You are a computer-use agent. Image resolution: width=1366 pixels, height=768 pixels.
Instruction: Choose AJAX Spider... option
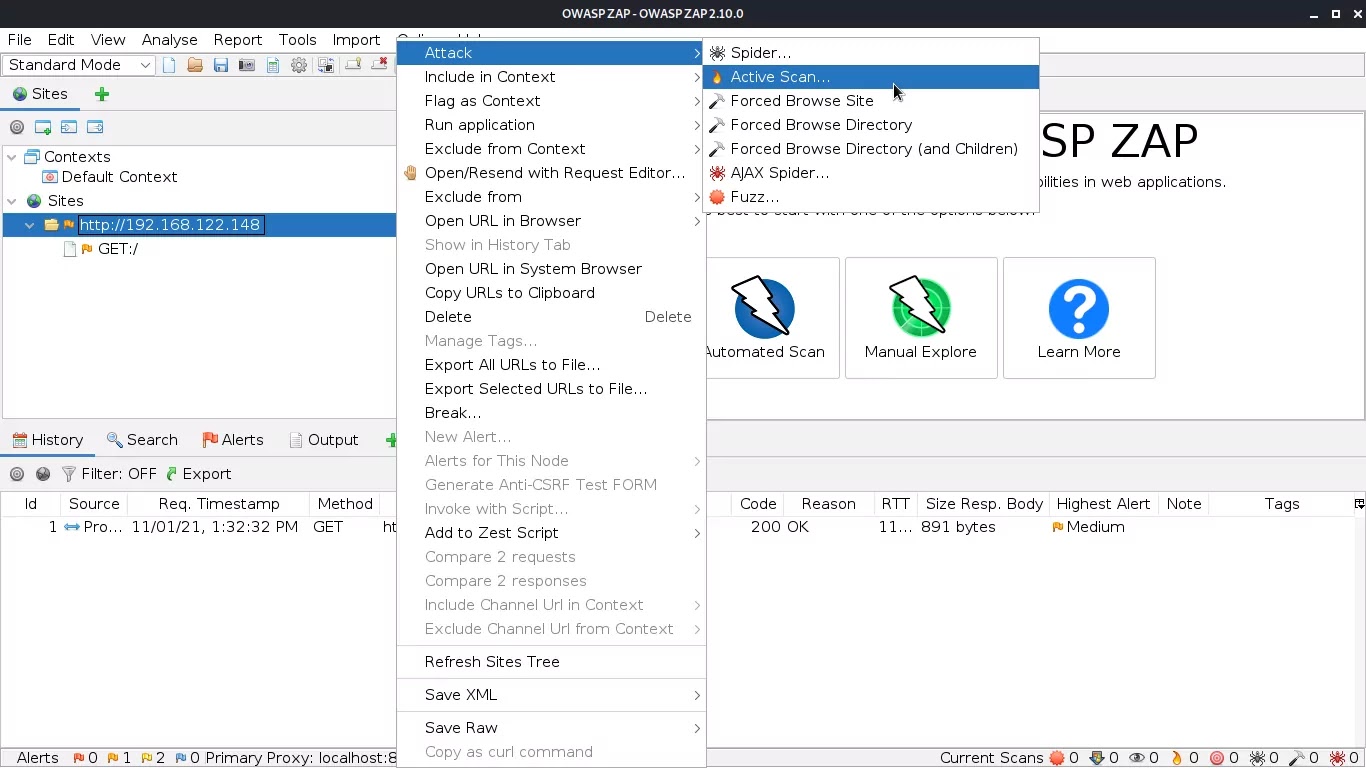coord(871,173)
